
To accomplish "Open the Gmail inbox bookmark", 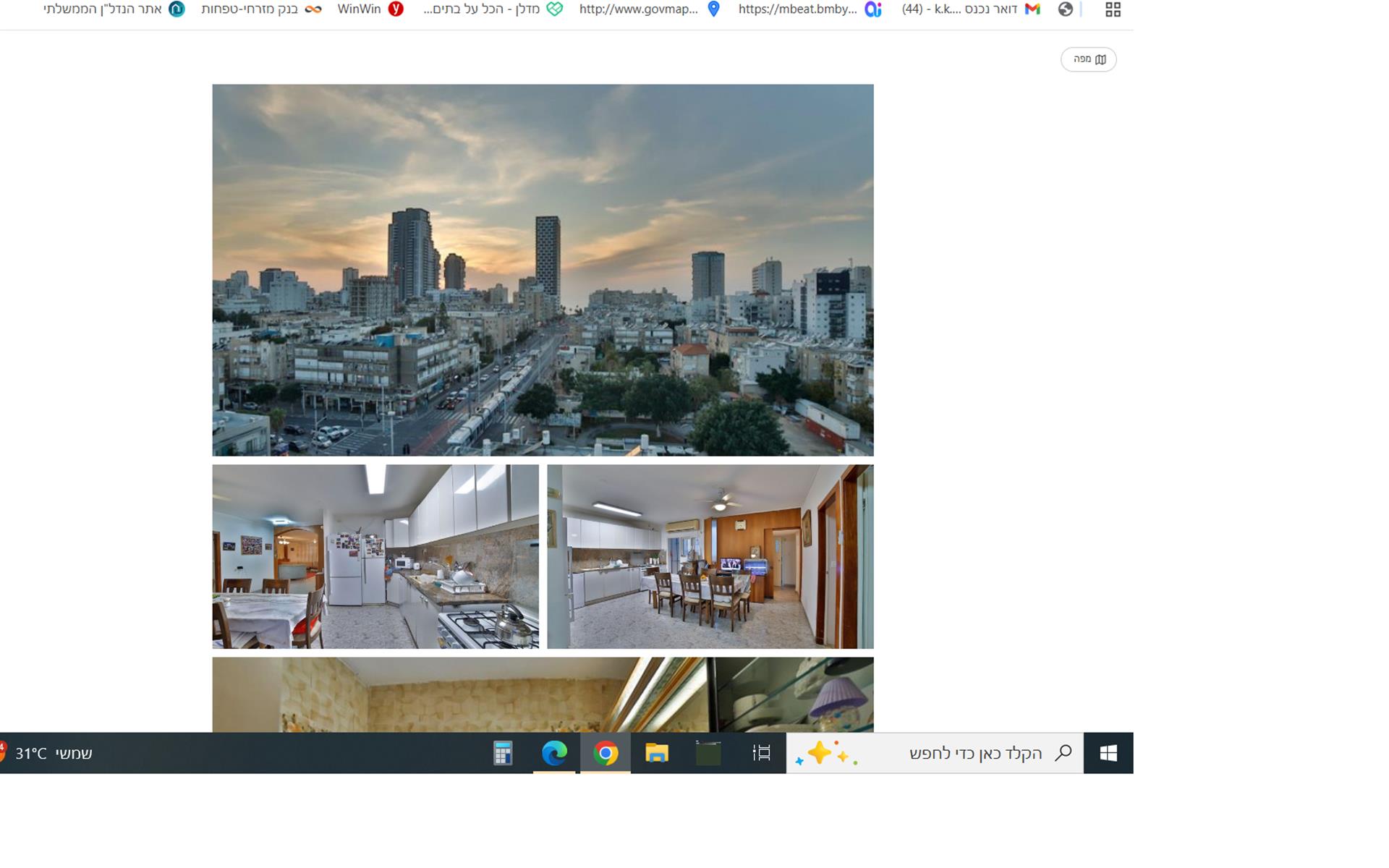I will tap(970, 9).
